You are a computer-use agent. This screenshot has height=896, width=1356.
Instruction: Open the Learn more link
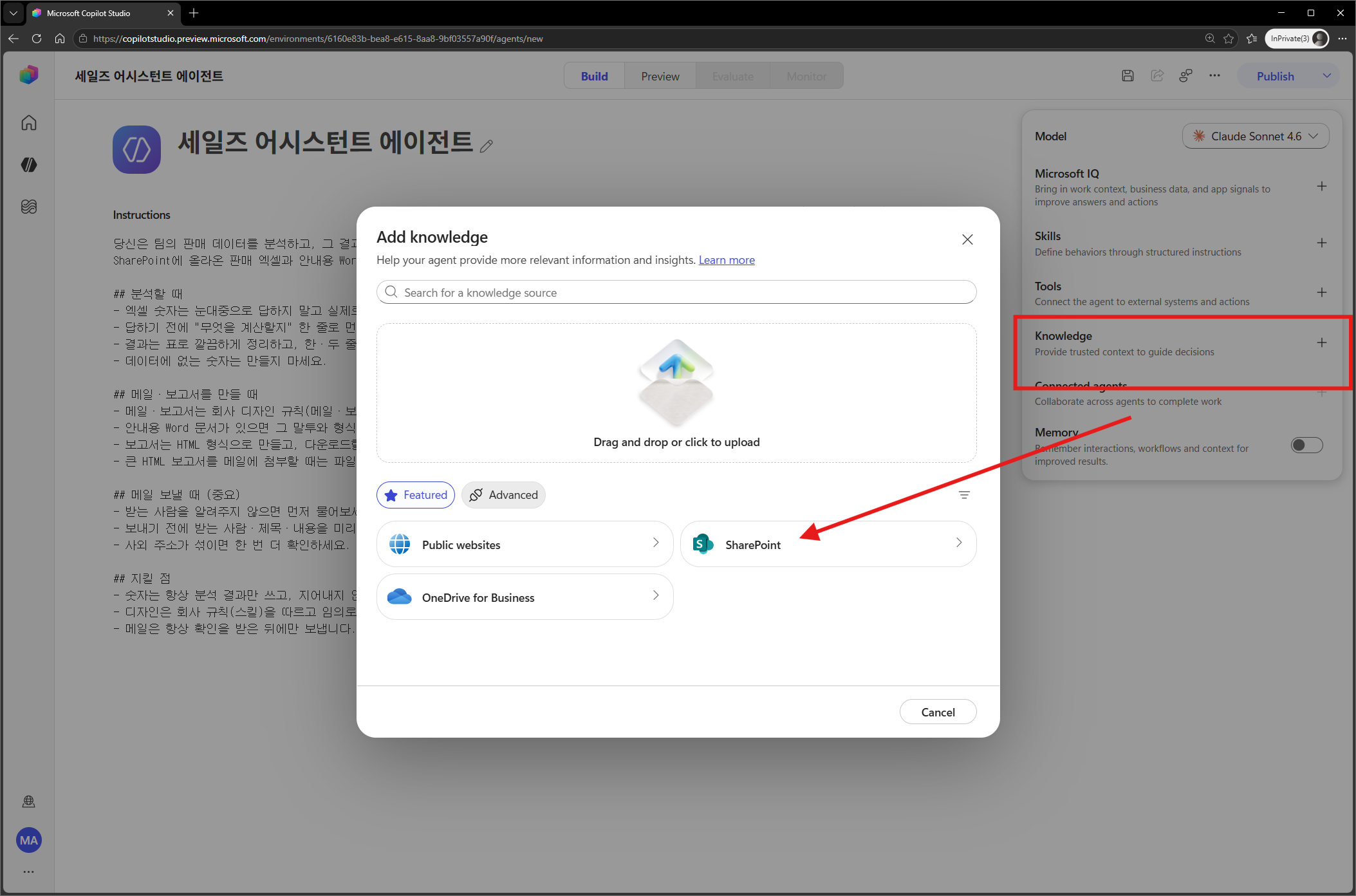point(727,260)
